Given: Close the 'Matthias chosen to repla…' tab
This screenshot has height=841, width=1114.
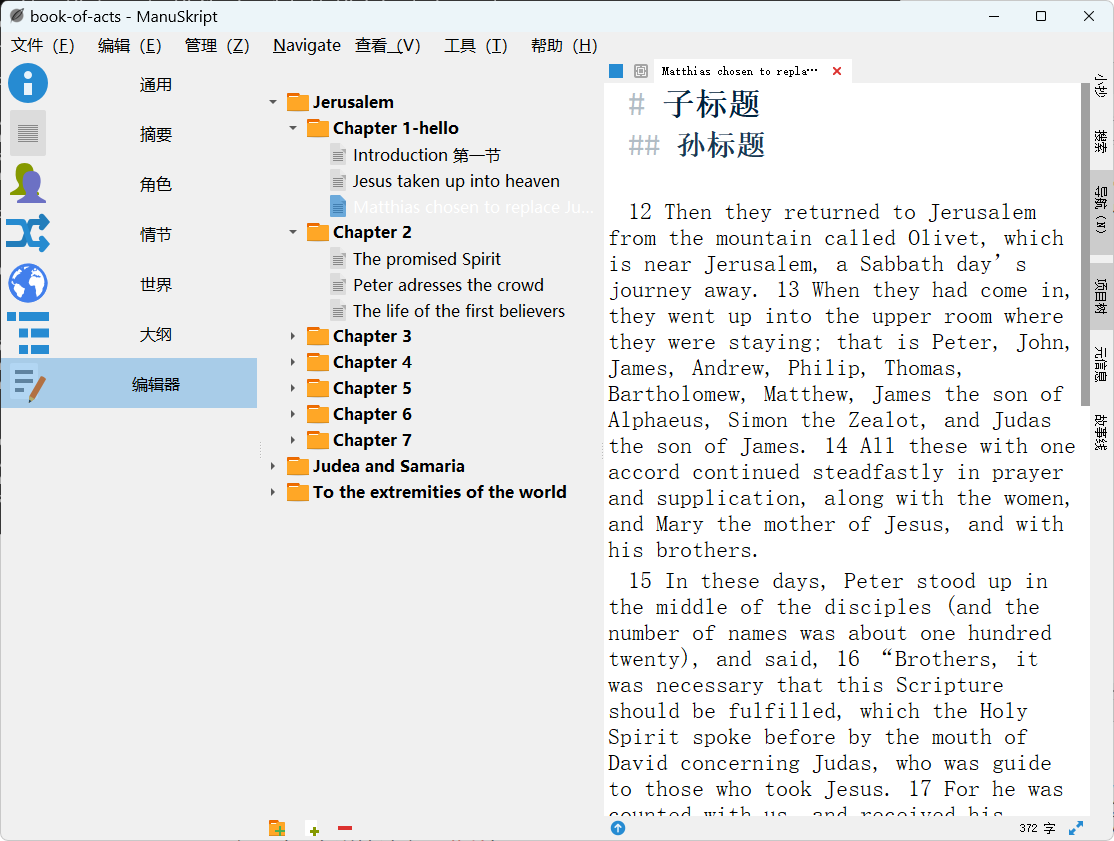Looking at the screenshot, I should click(837, 71).
